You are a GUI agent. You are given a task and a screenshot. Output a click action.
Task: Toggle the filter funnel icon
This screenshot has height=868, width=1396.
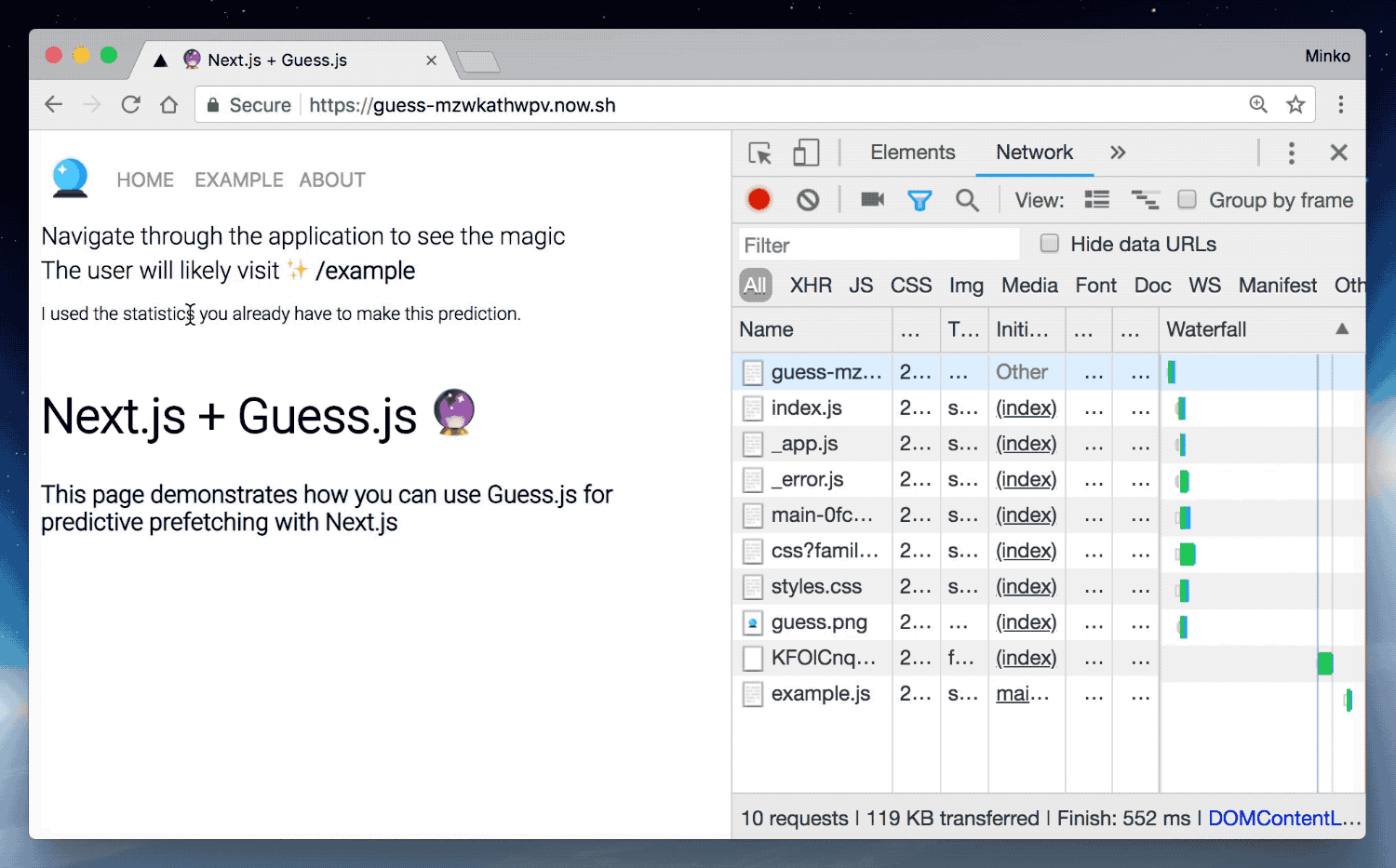coord(919,200)
